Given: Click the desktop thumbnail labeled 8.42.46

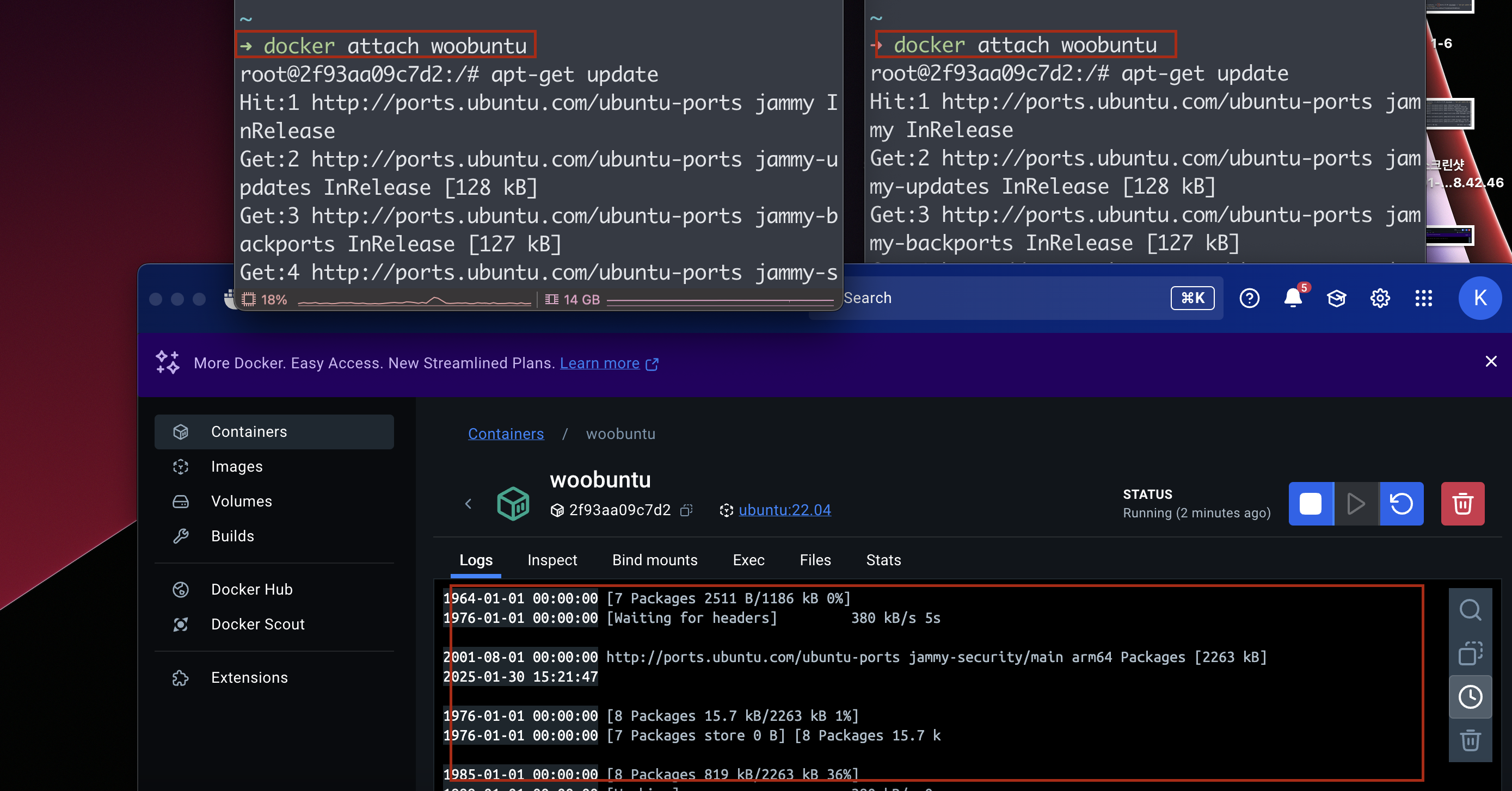Looking at the screenshot, I should [1450, 236].
